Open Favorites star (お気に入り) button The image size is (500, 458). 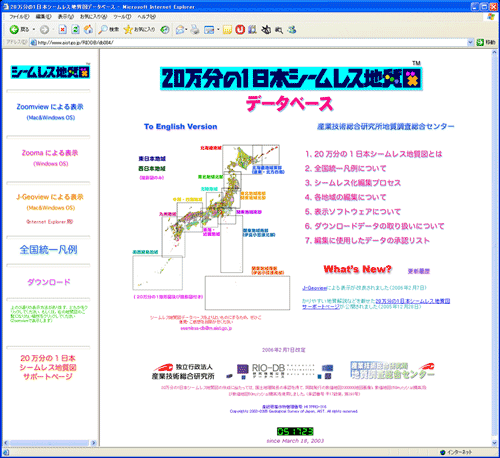[x=139, y=30]
